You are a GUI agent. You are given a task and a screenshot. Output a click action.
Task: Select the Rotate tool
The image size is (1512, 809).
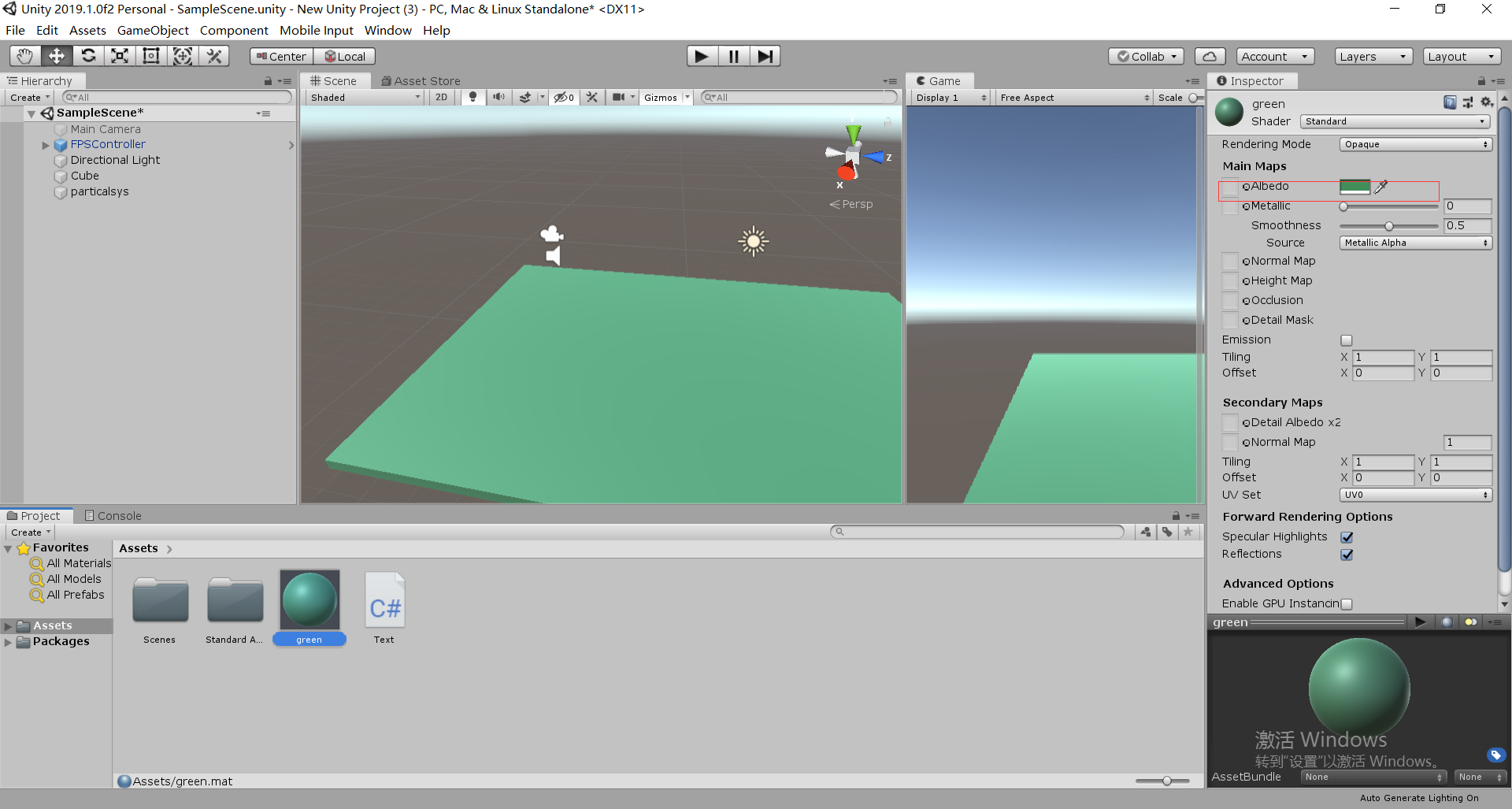(x=88, y=55)
